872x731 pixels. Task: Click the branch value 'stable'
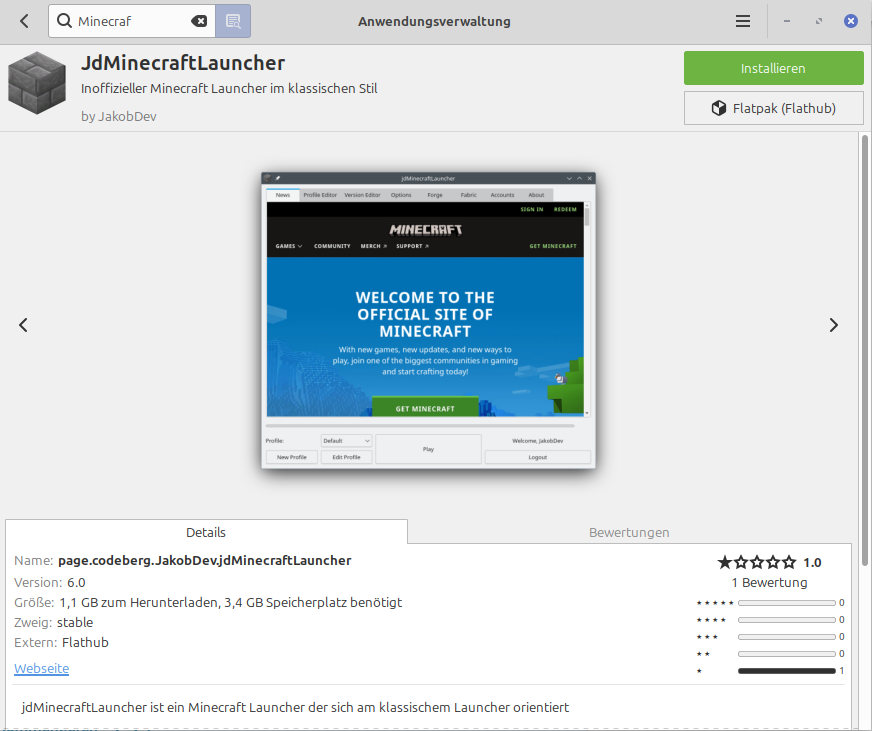[x=75, y=623]
